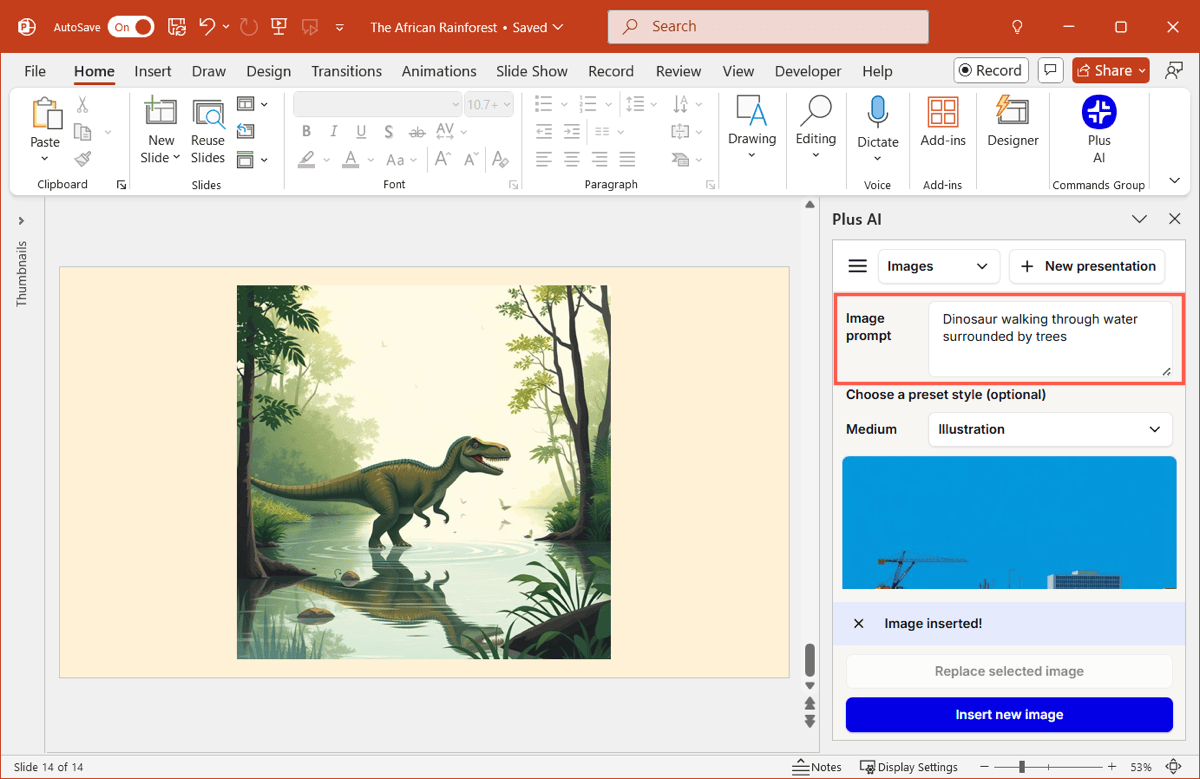Expand the Thumbnails pane
The height and width of the screenshot is (779, 1200).
[21, 221]
